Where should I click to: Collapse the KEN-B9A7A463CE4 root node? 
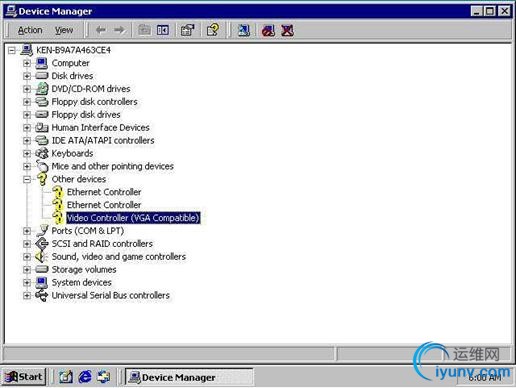(x=12, y=50)
